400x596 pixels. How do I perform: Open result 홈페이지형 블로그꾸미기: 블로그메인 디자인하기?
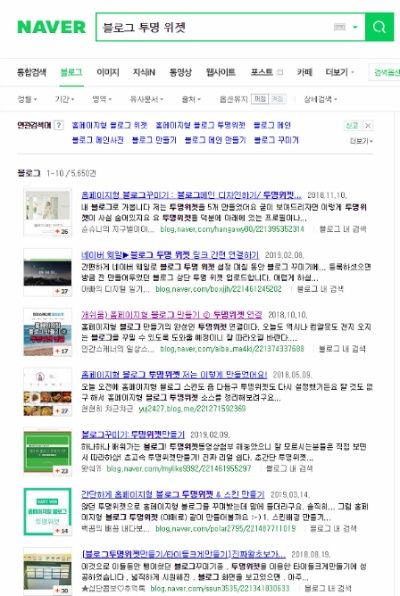click(191, 195)
